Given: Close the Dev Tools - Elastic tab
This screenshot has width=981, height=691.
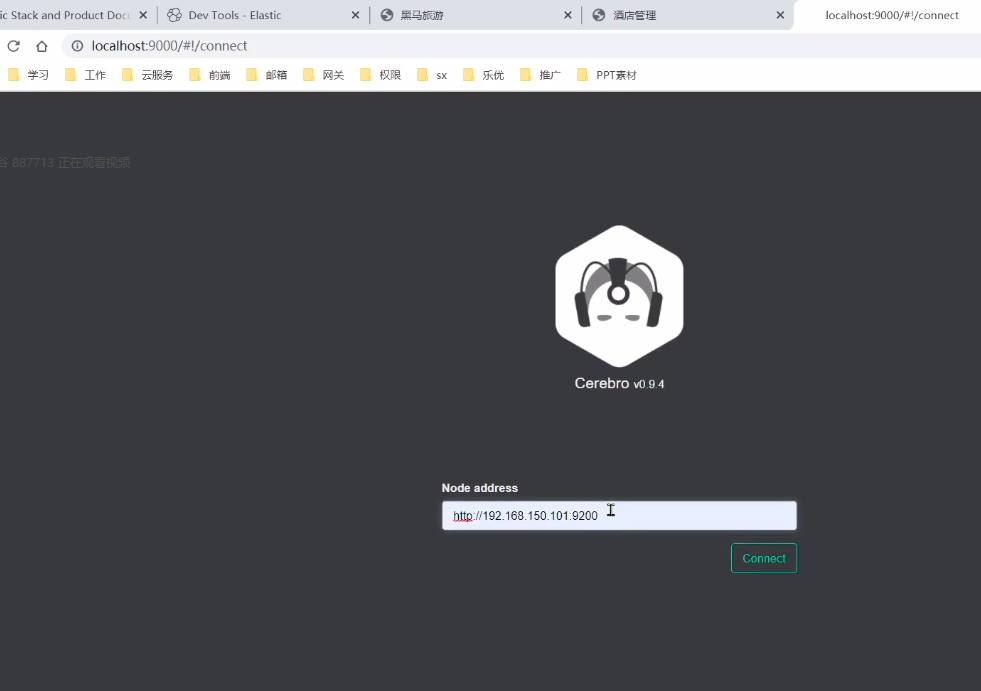Looking at the screenshot, I should [355, 15].
